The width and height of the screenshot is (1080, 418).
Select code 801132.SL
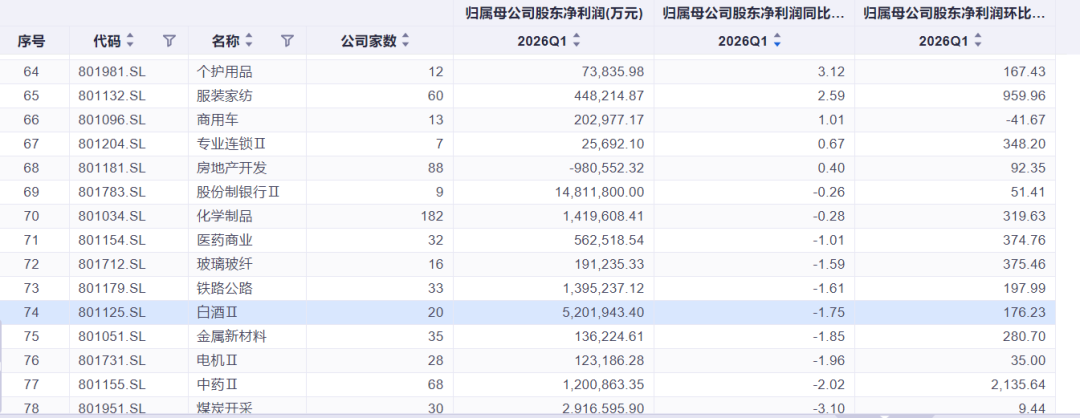coord(112,96)
